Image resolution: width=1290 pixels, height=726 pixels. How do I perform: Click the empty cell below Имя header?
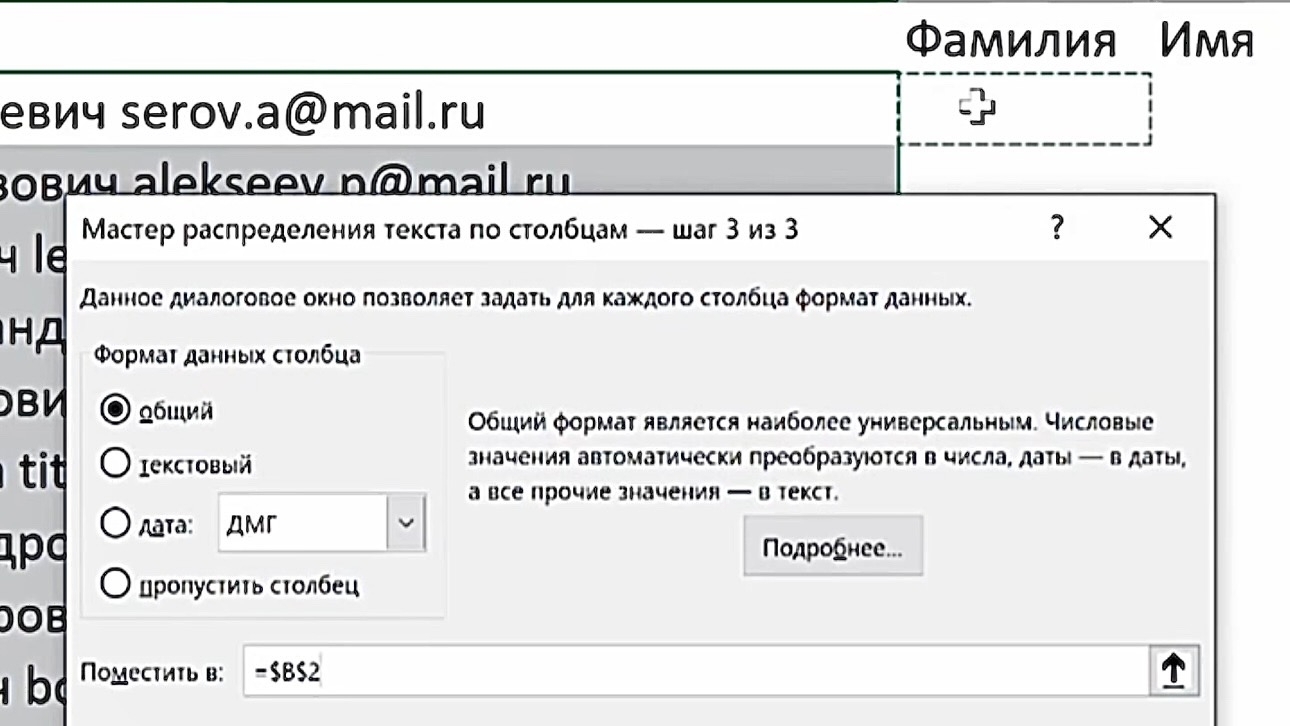tap(1220, 108)
